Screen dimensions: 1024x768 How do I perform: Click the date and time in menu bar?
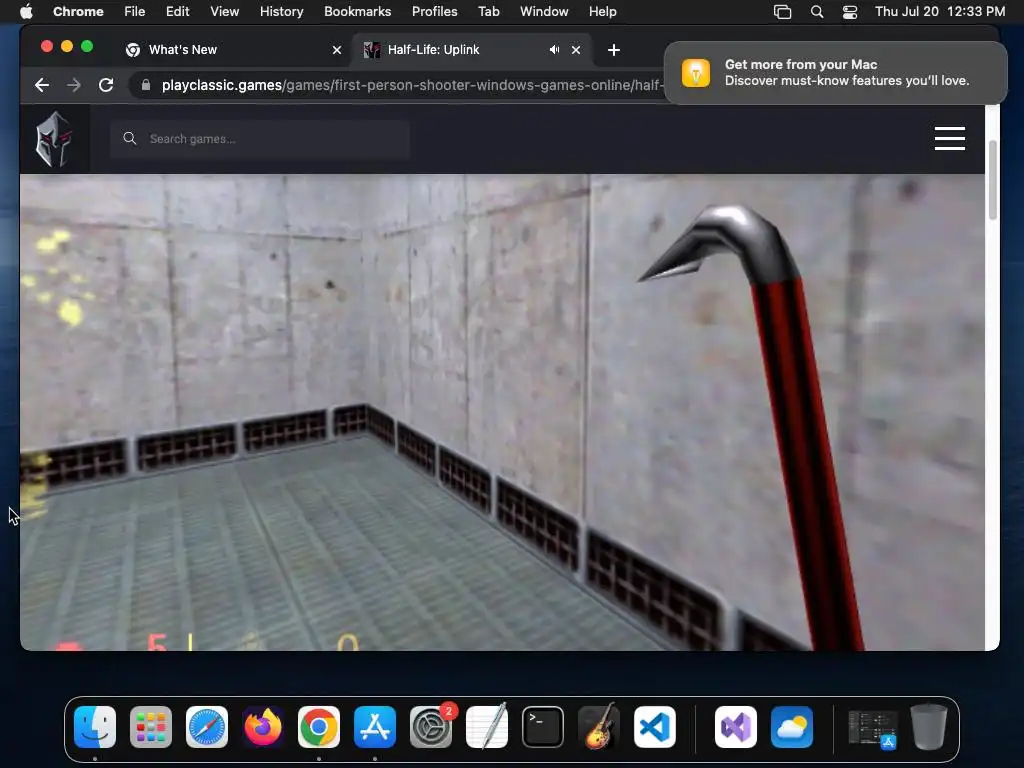(940, 11)
